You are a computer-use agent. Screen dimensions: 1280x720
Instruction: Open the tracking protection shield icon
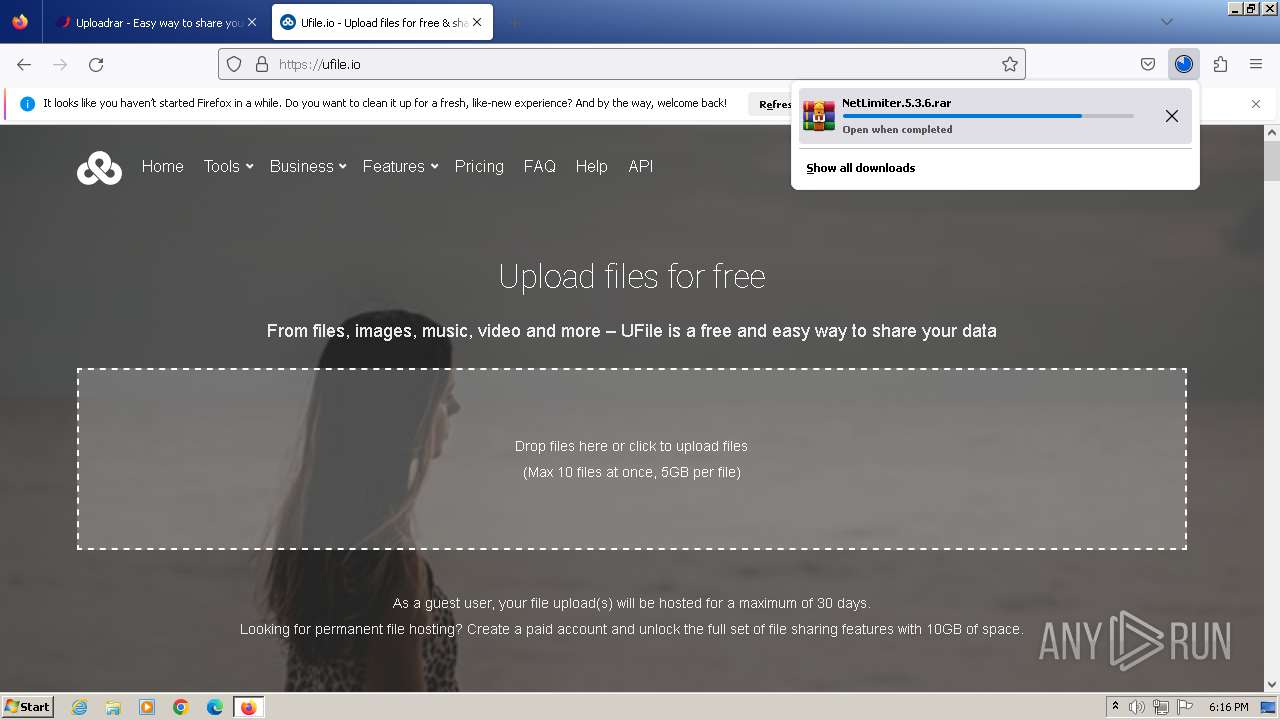click(x=234, y=64)
